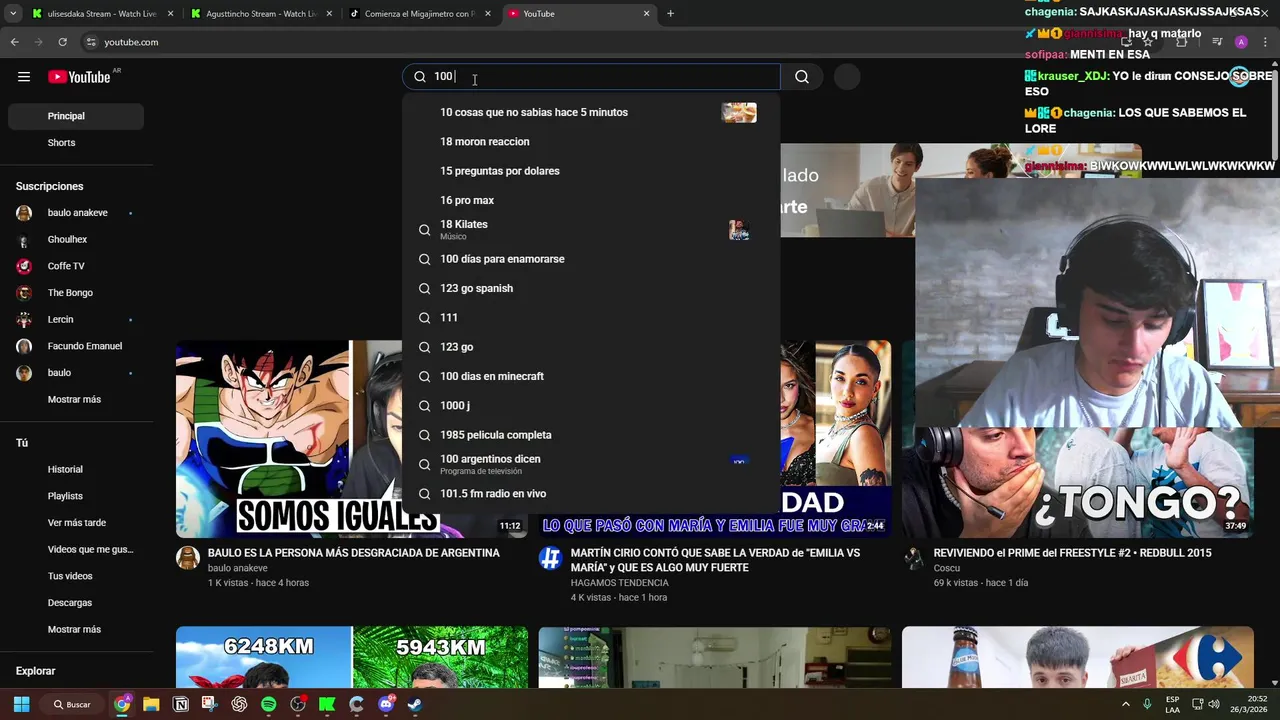Open ChatGPT from the taskbar
The image size is (1280, 720).
point(239,704)
